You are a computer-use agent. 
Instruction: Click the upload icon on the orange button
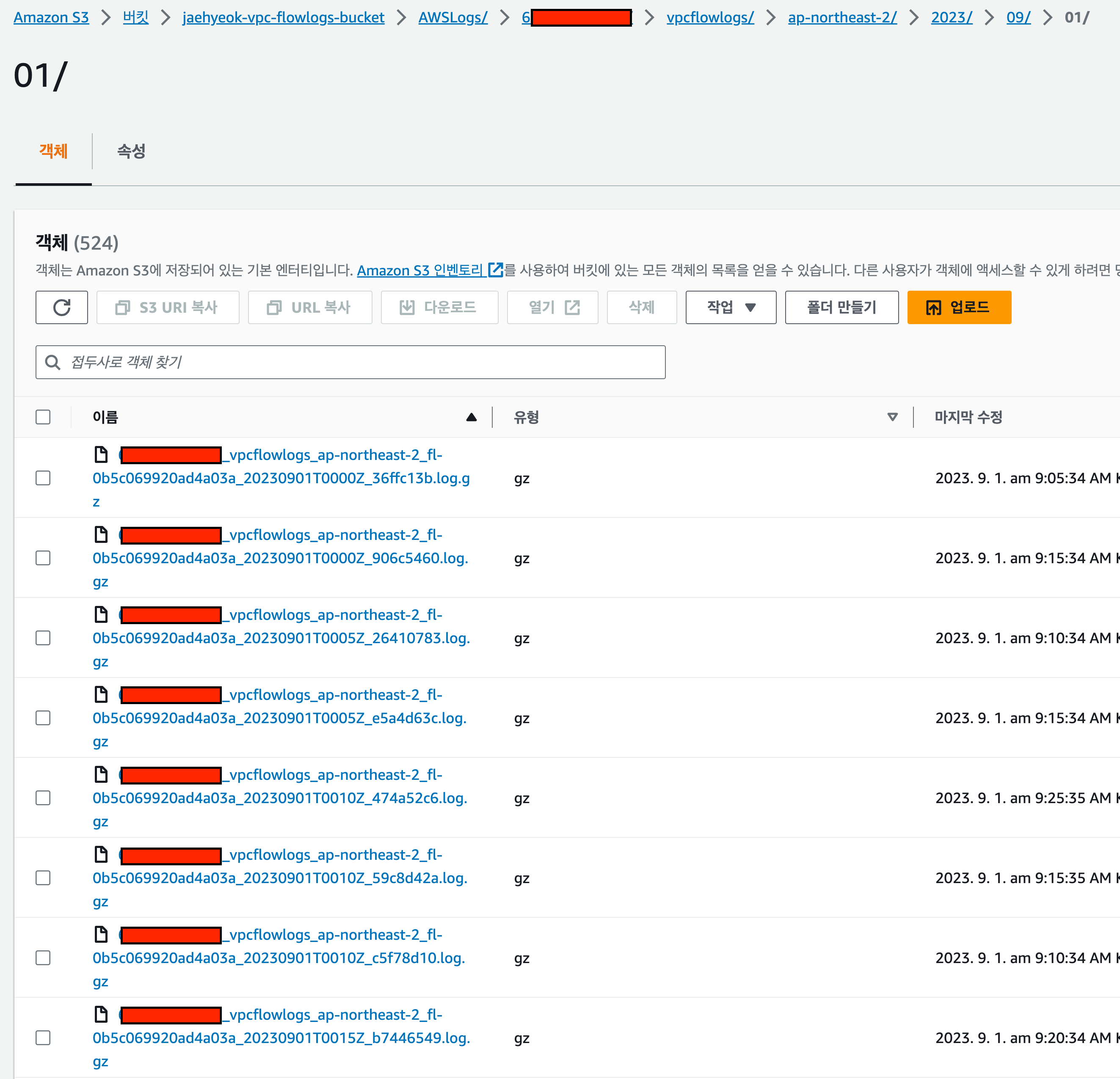coord(933,308)
